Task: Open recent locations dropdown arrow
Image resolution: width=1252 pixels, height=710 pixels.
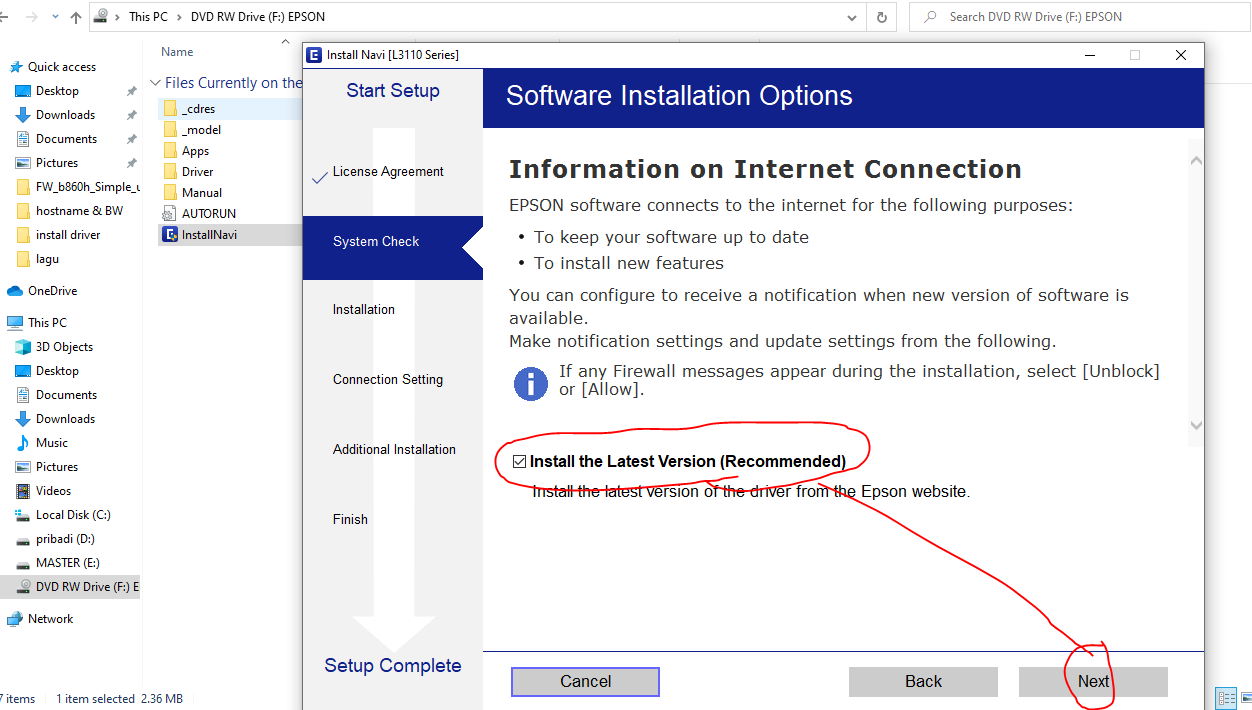Action: tap(56, 18)
